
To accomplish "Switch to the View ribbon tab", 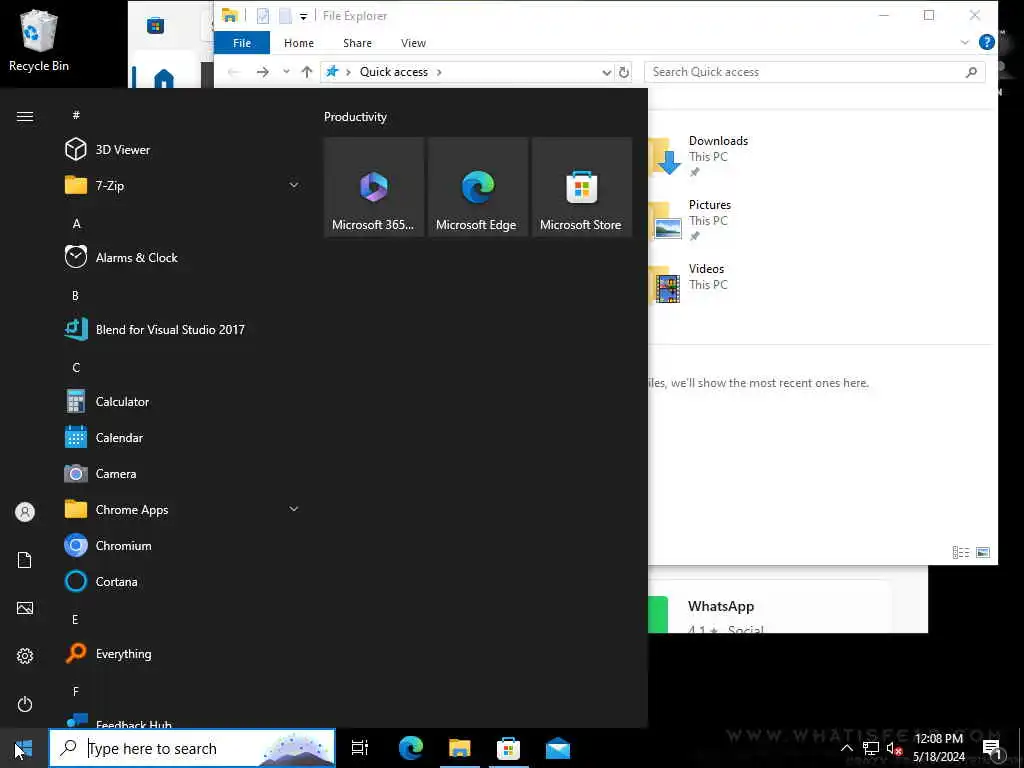I will (x=413, y=43).
